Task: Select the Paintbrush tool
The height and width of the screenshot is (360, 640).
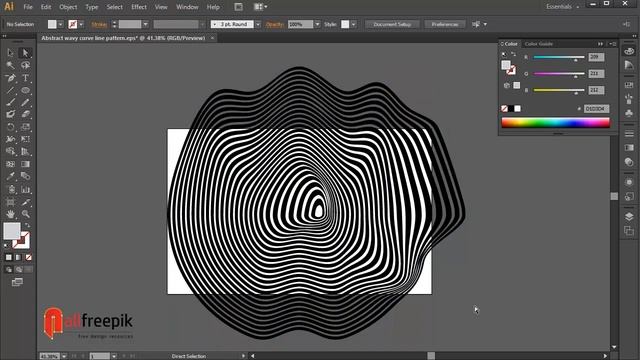Action: [11, 102]
